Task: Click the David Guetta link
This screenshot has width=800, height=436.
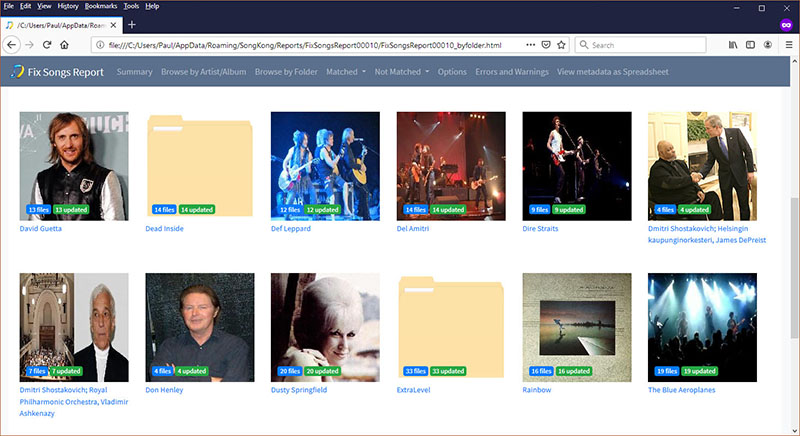Action: click(40, 228)
